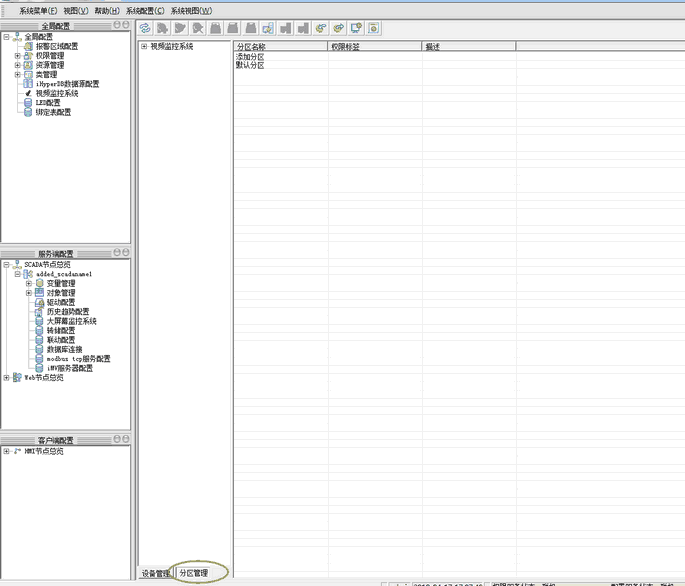Click first round button in 全局配置 panel header
This screenshot has height=586, width=685.
(117, 25)
